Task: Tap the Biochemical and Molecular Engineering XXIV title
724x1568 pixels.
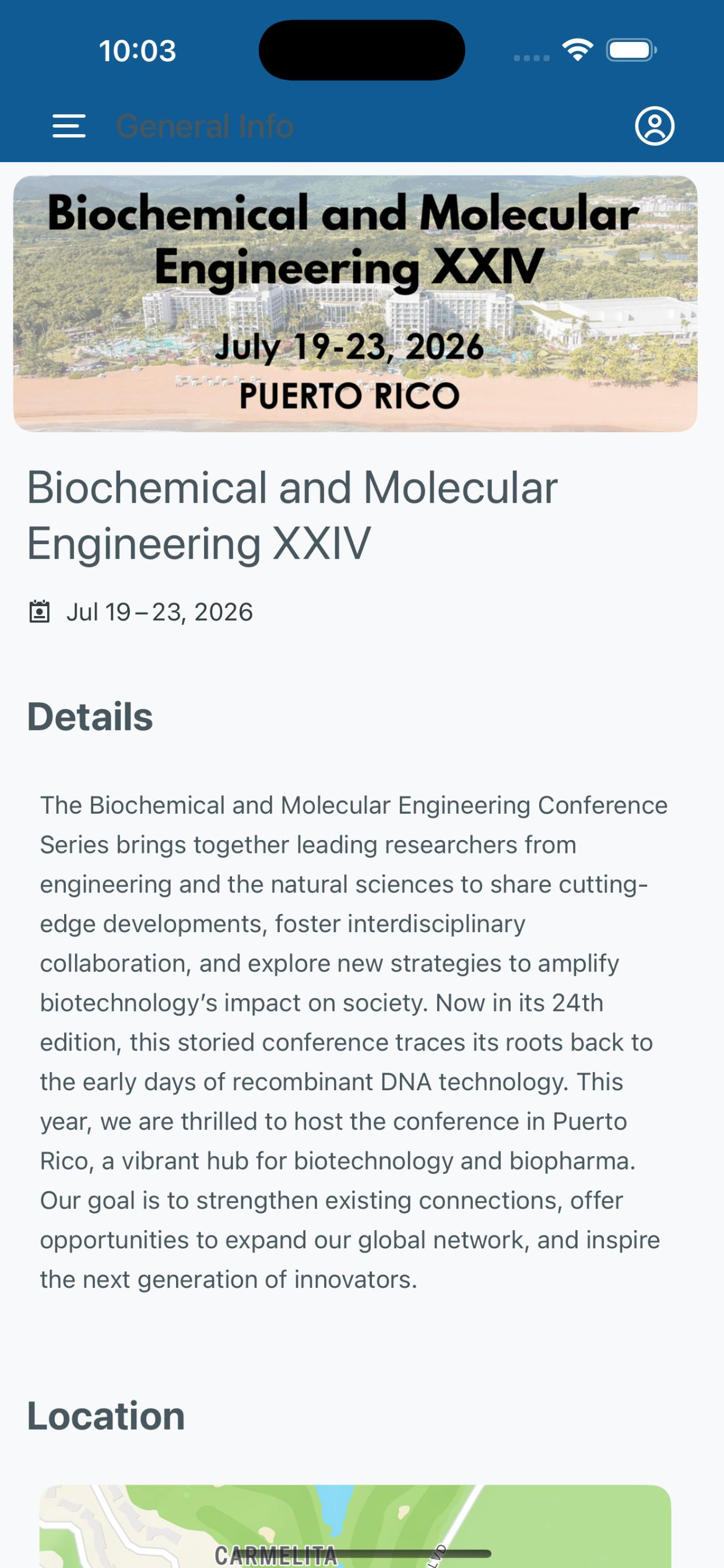Action: coord(292,516)
